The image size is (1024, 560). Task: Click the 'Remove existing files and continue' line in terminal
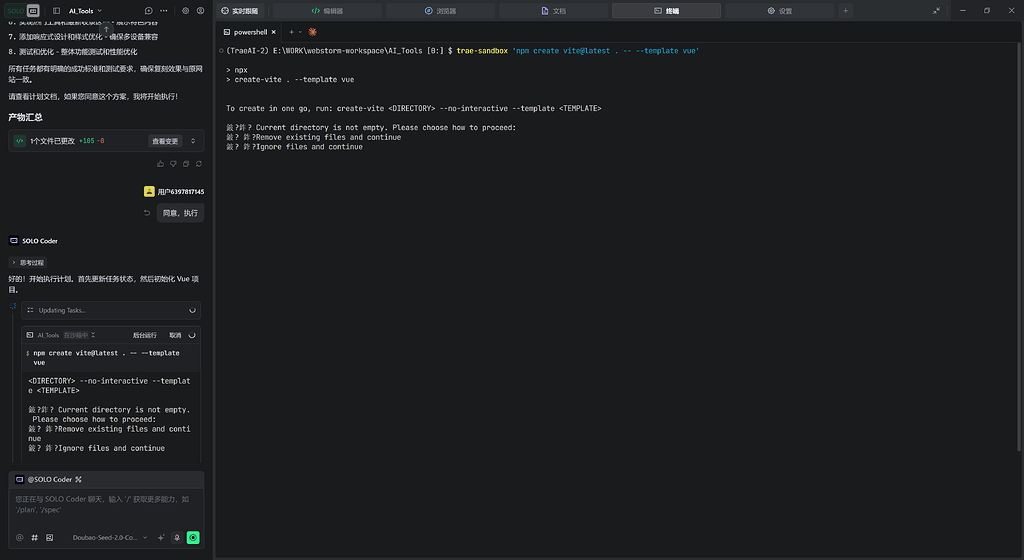pos(313,137)
